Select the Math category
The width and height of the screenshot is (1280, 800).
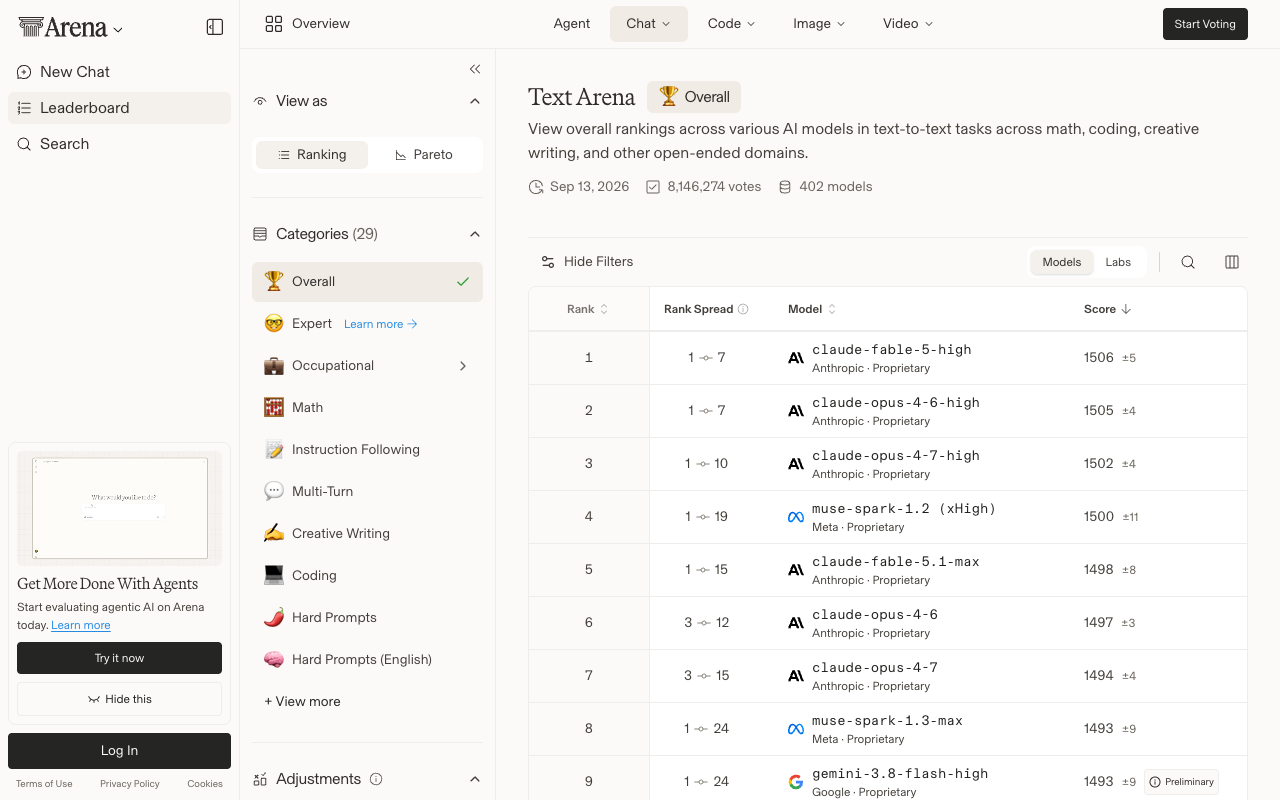(367, 408)
